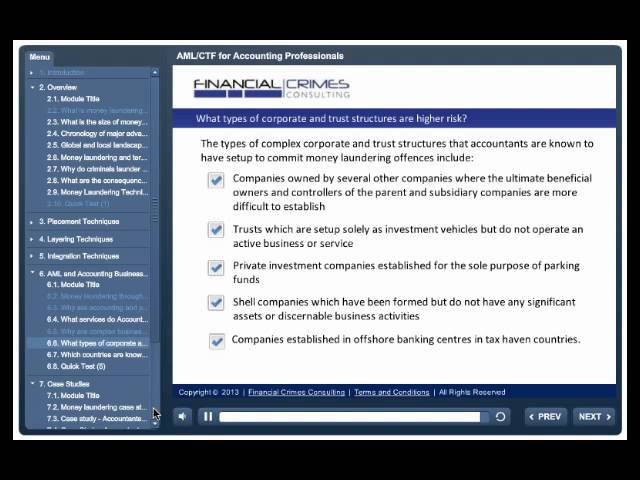Toggle the Trusts as investment vehicles checkbox
The width and height of the screenshot is (640, 480).
click(x=216, y=230)
